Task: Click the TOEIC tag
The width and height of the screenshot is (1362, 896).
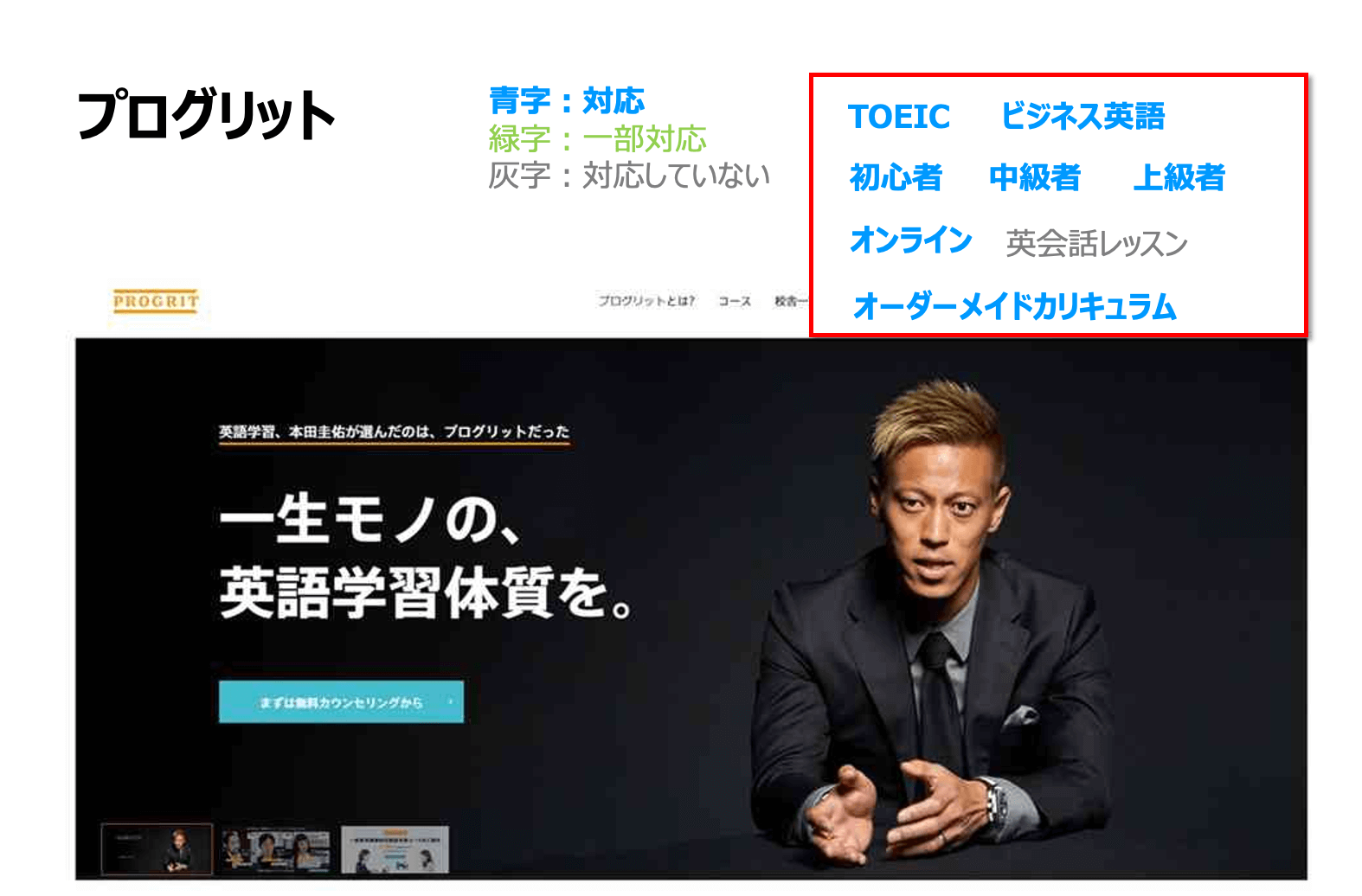Action: point(899,117)
